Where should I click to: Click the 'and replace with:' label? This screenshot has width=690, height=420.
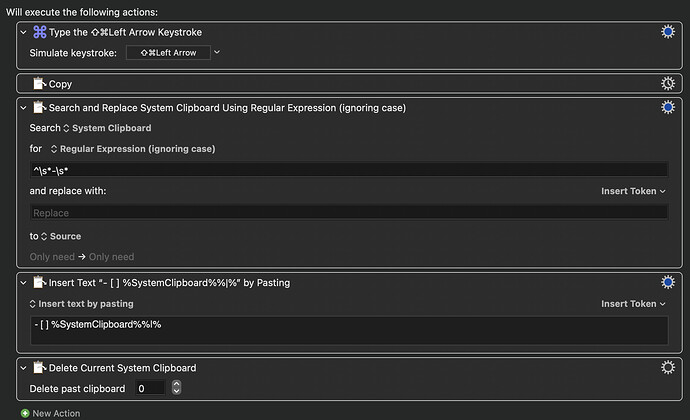(68, 191)
